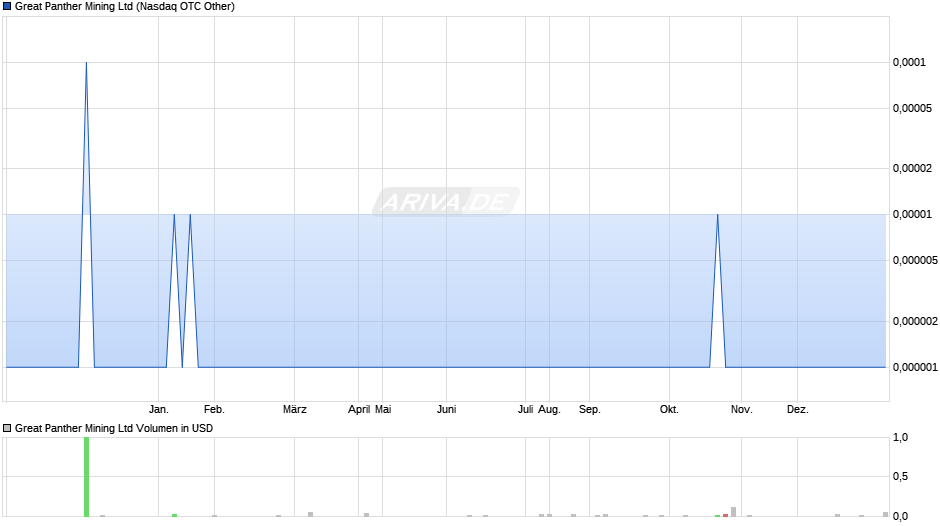Click the 'April' month label
Image resolution: width=940 pixels, height=526 pixels.
[x=359, y=410]
